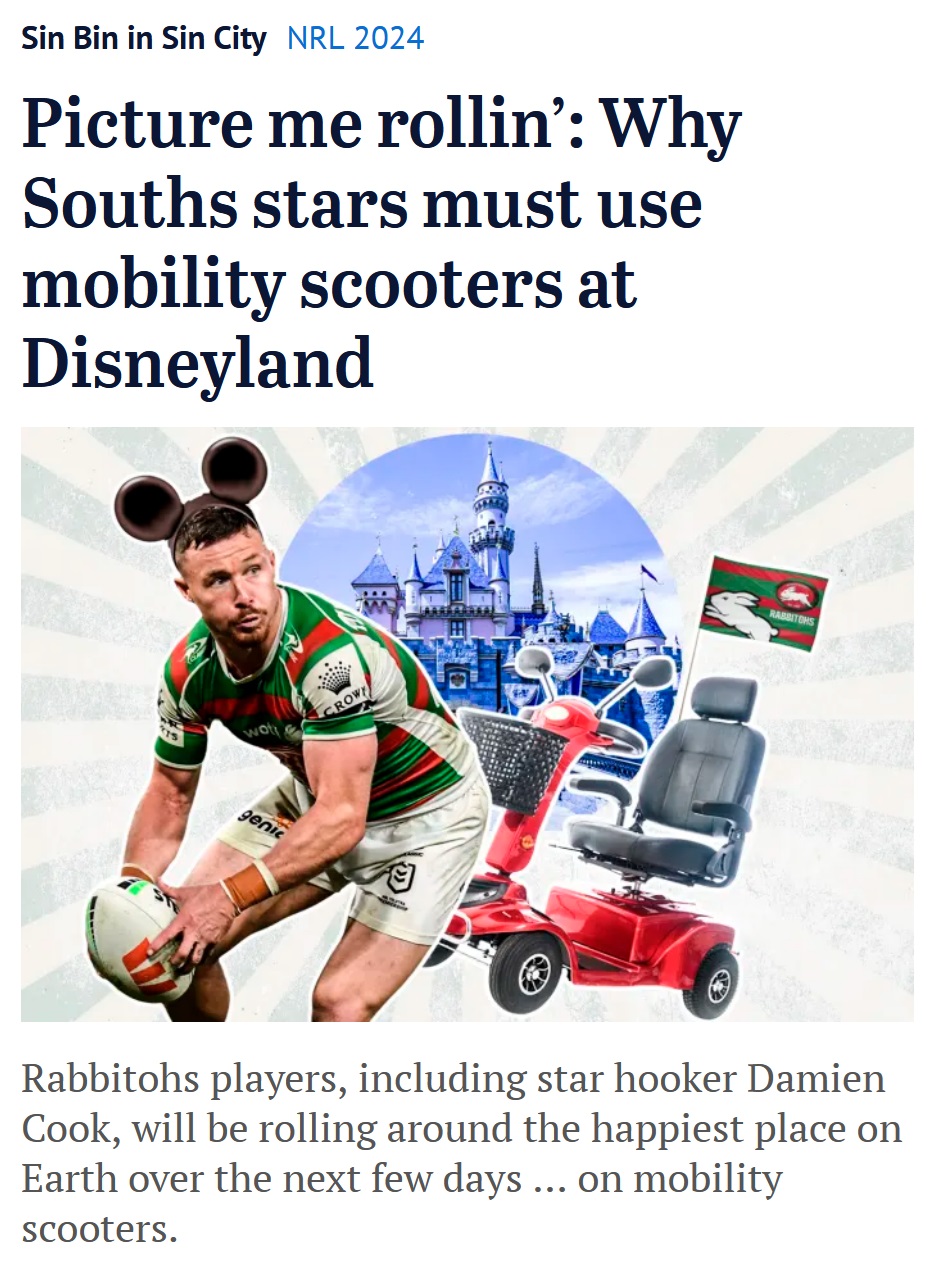
Task: Click the article summary paragraph
Action: coord(462,1154)
